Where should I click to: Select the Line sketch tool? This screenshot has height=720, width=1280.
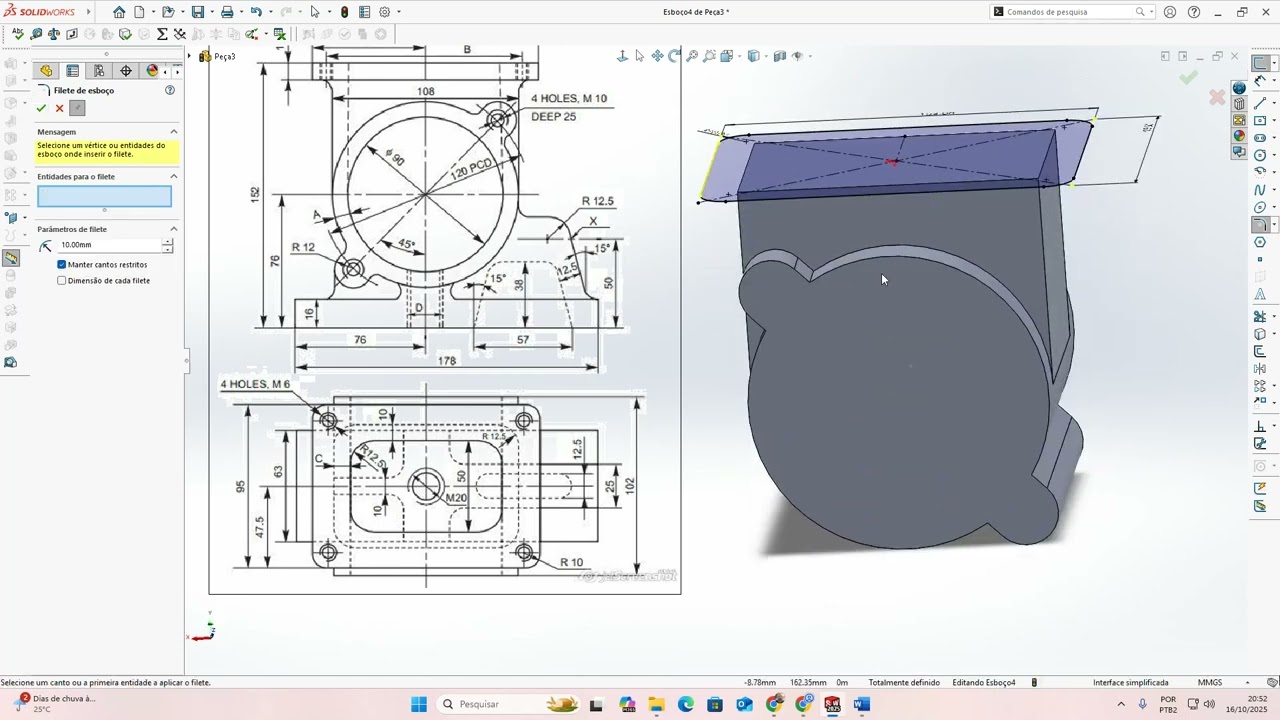[1260, 103]
